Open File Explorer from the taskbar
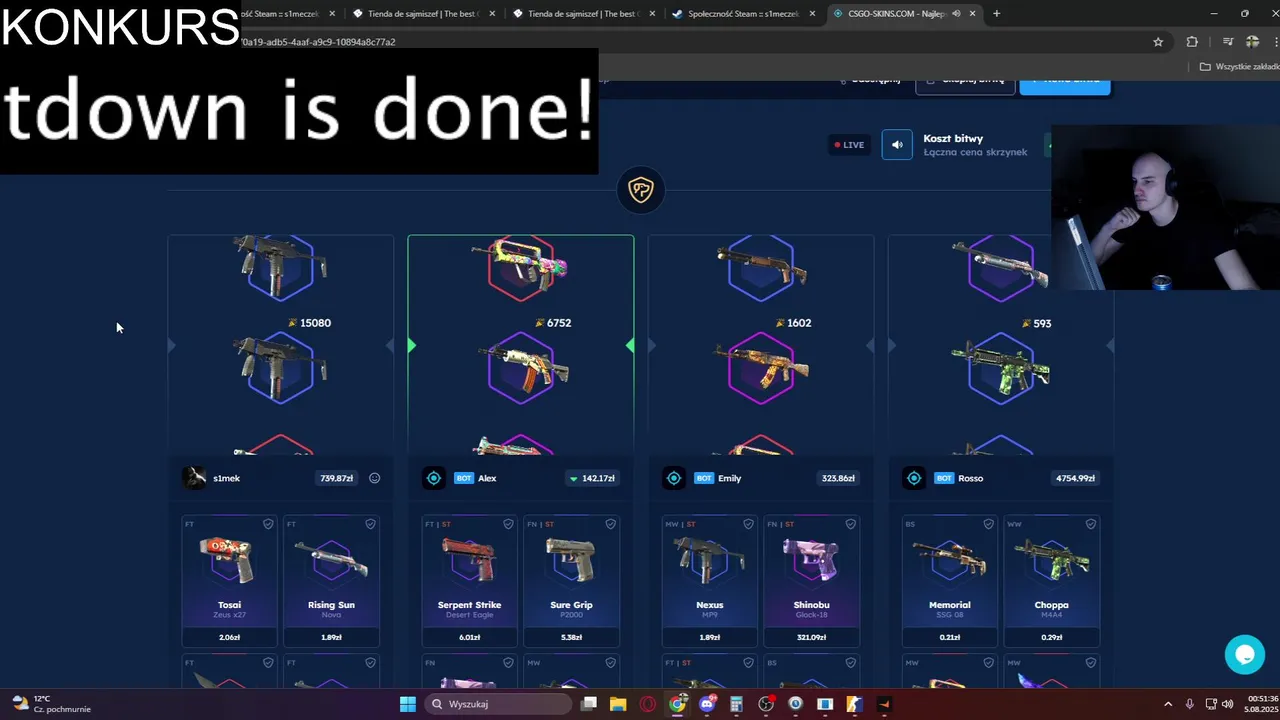The height and width of the screenshot is (720, 1280). tap(618, 704)
